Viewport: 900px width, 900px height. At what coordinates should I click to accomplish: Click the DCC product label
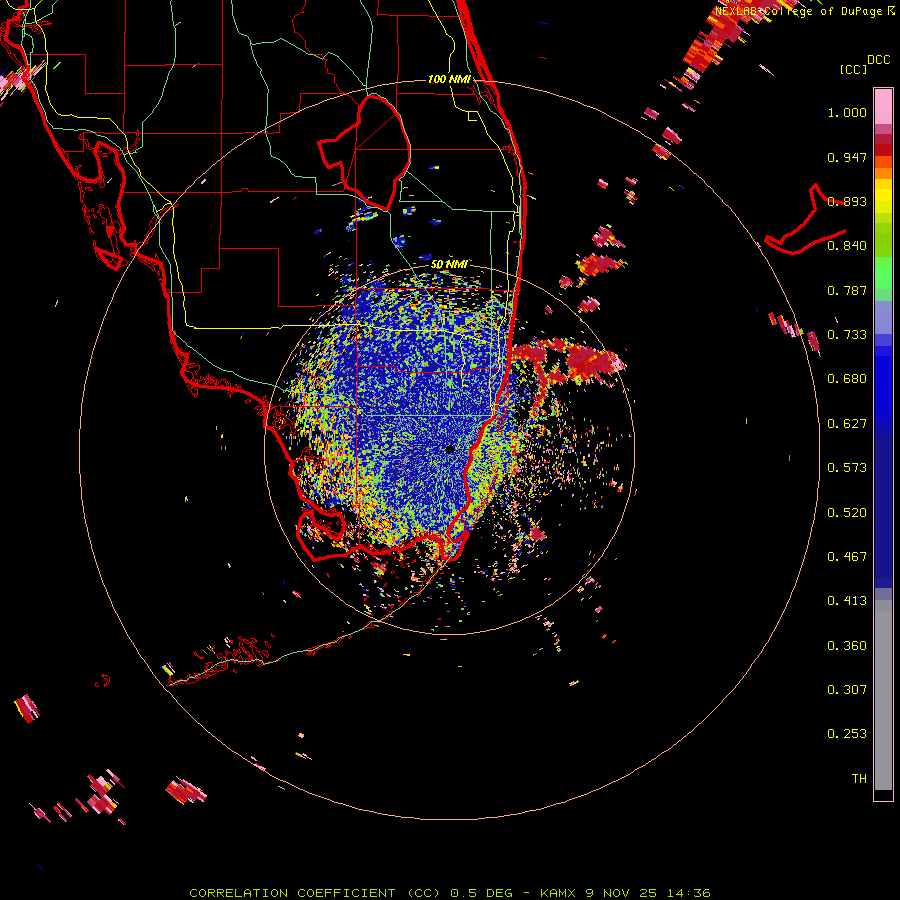click(878, 60)
